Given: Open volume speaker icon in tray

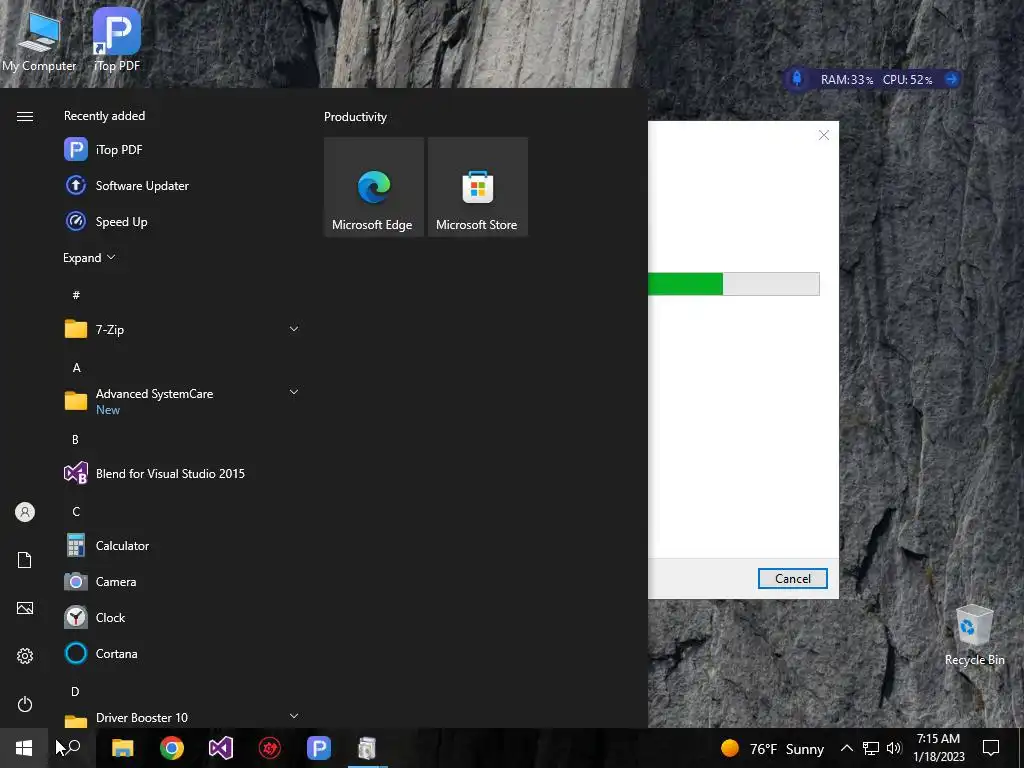Looking at the screenshot, I should (x=895, y=748).
